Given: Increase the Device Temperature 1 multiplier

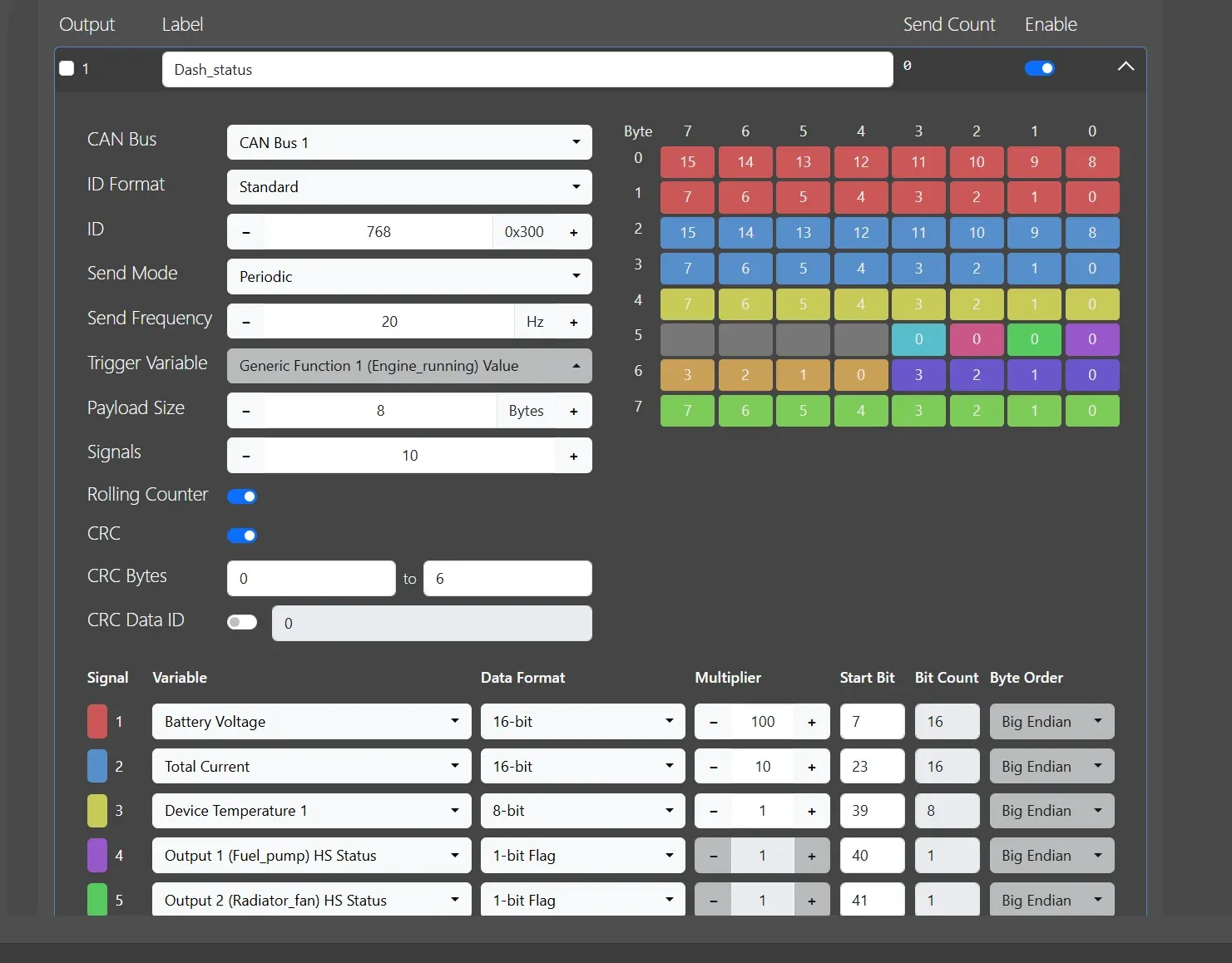Looking at the screenshot, I should pyautogui.click(x=812, y=811).
